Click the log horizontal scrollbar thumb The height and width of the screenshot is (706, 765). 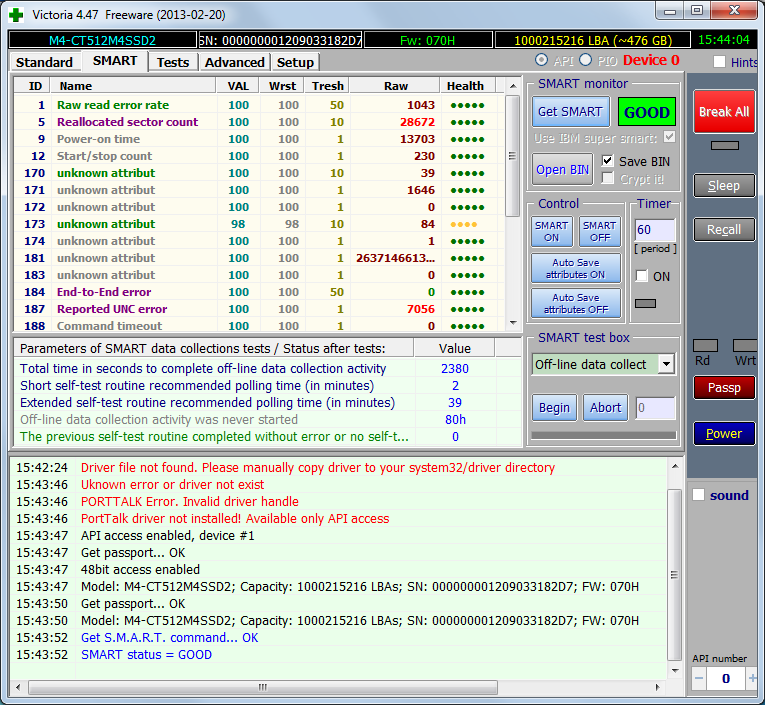263,687
